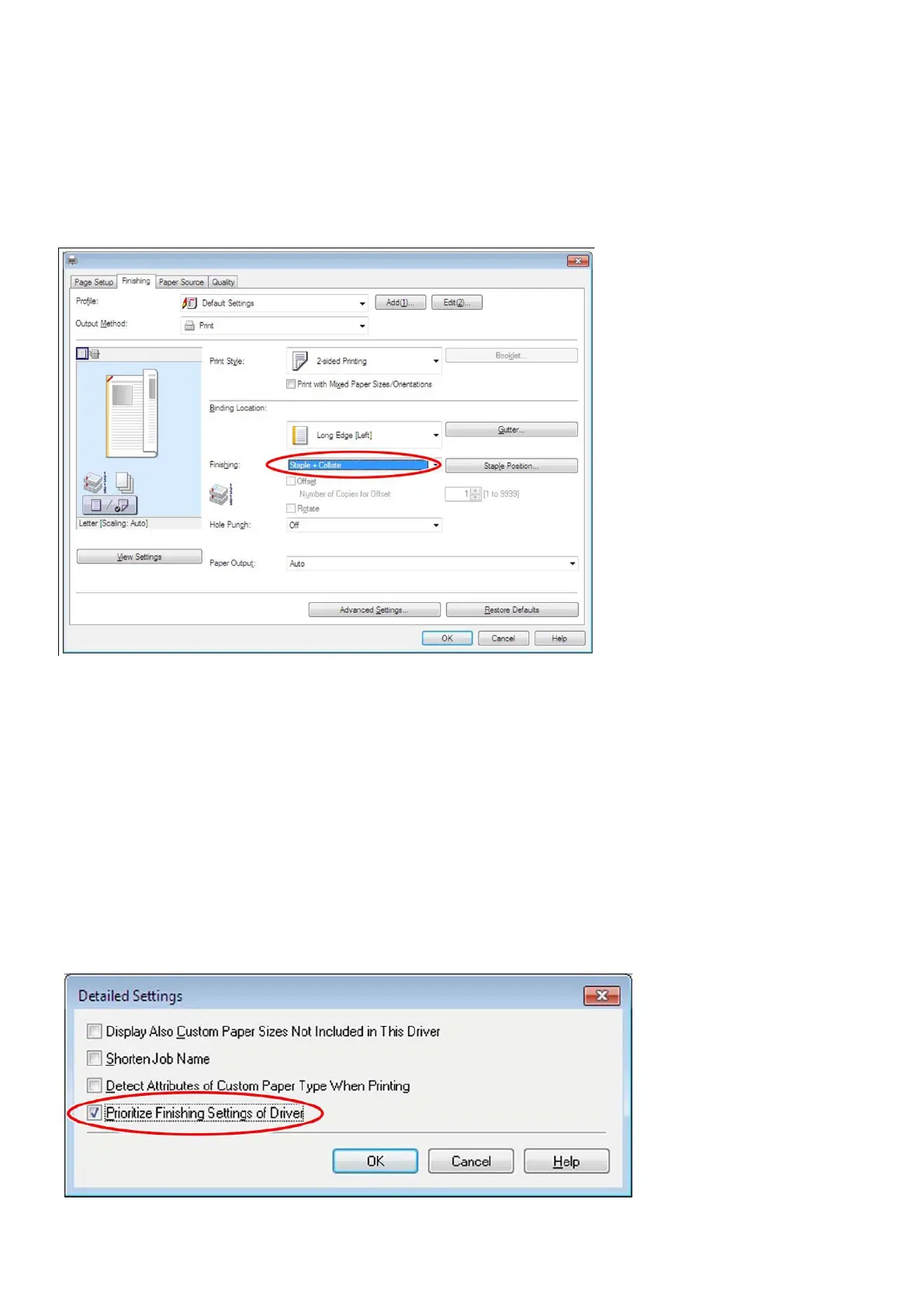Close the Detailed Settings dialog
This screenshot has height=1307, width=924.
pos(602,996)
